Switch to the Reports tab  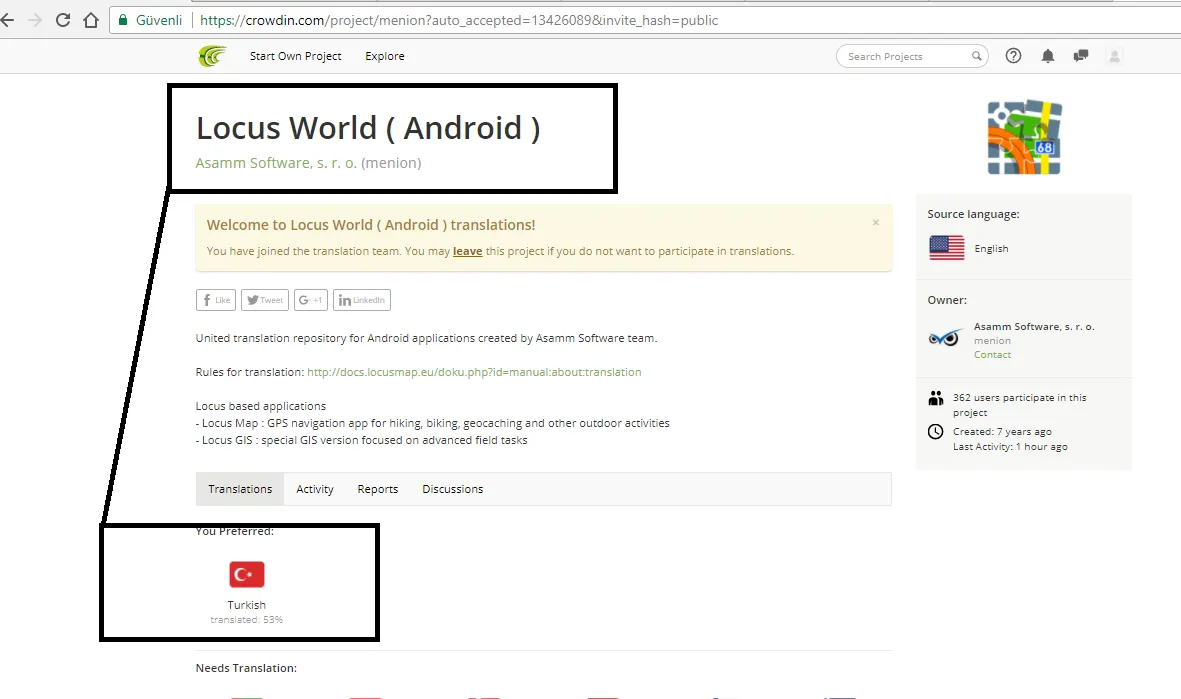[x=377, y=489]
